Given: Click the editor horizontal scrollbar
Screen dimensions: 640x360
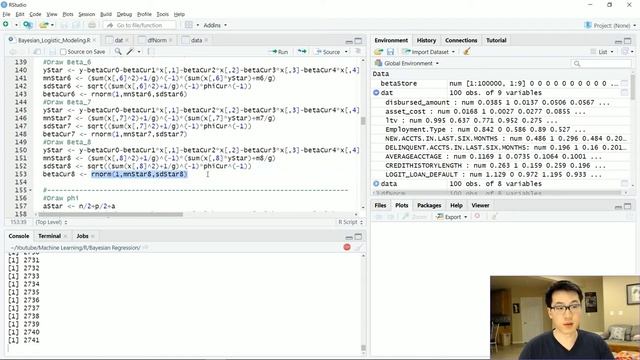Looking at the screenshot, I should 110,214.
